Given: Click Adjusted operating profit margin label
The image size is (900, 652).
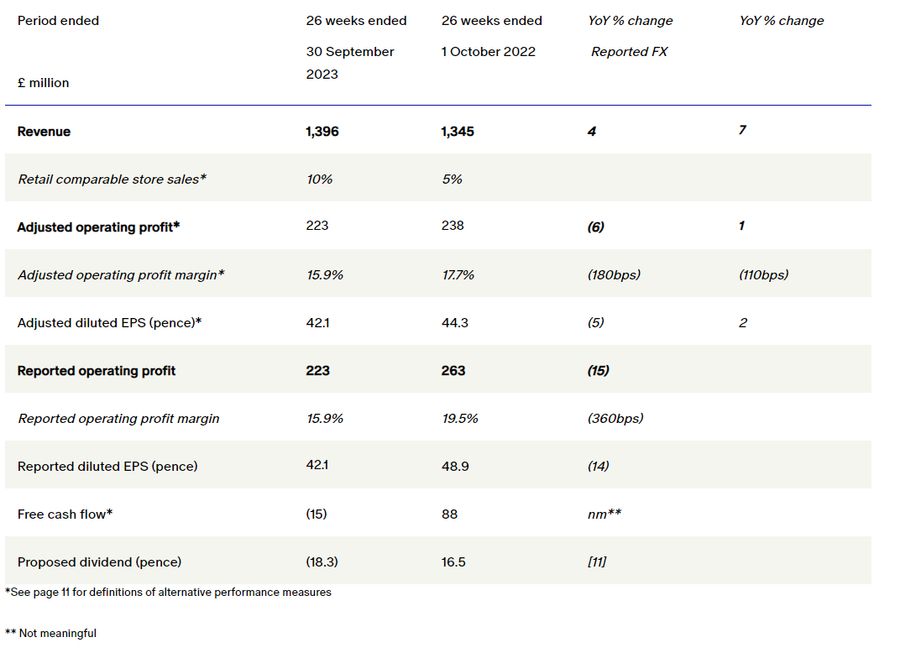Looking at the screenshot, I should click(121, 275).
